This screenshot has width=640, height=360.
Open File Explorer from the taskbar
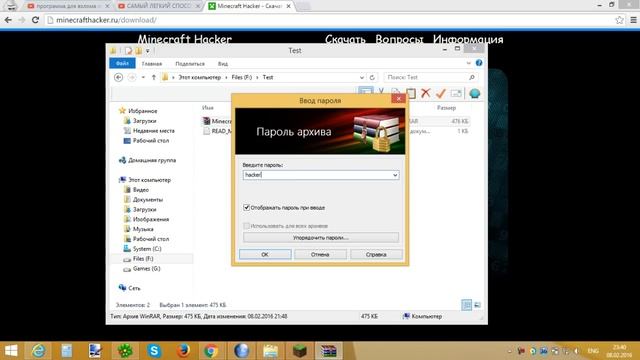pyautogui.click(x=270, y=351)
